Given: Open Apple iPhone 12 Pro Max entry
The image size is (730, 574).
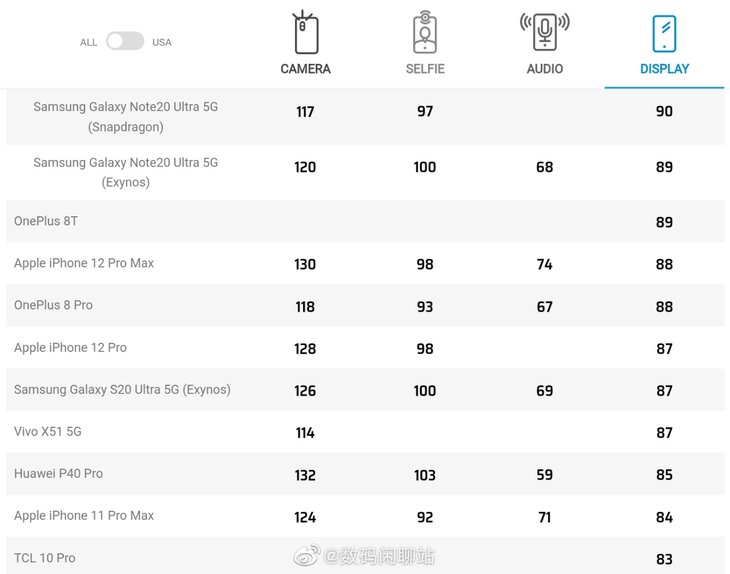Looking at the screenshot, I should (84, 263).
